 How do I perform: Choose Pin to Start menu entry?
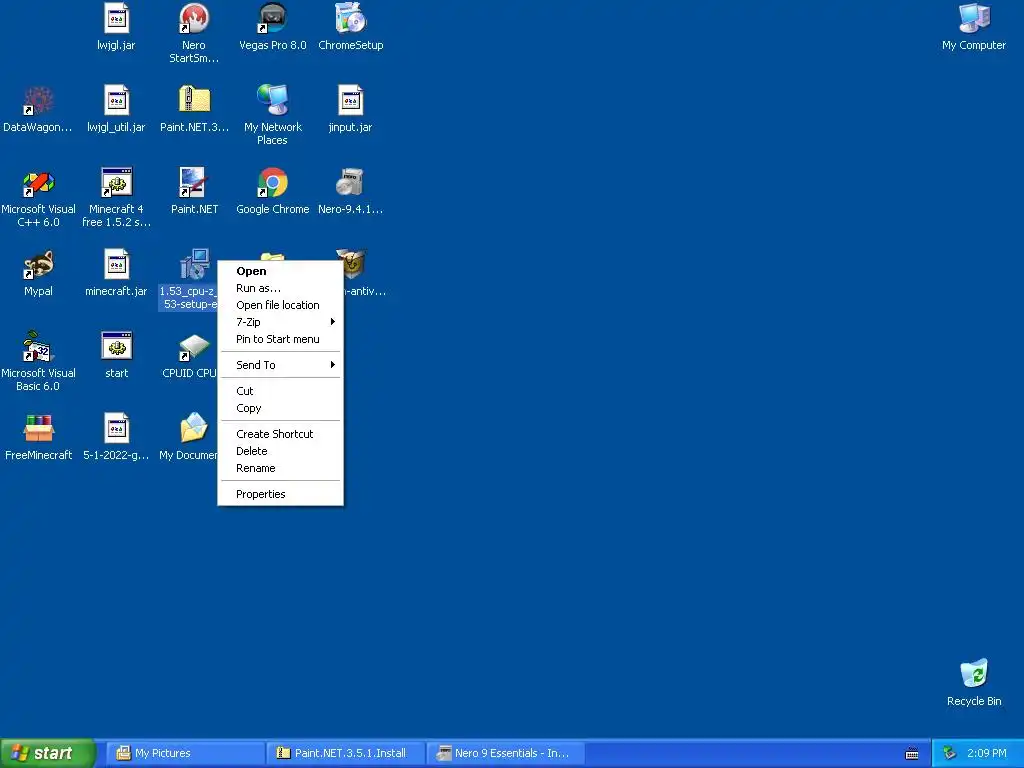pos(280,339)
